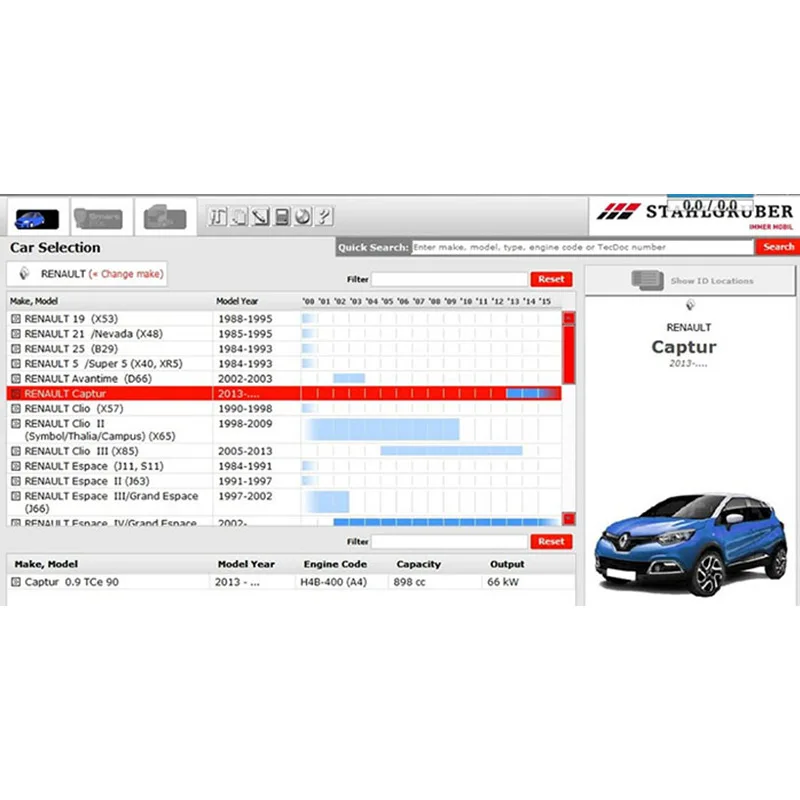Open the second greyed-out toolbar tab
The width and height of the screenshot is (800, 800).
click(x=98, y=218)
